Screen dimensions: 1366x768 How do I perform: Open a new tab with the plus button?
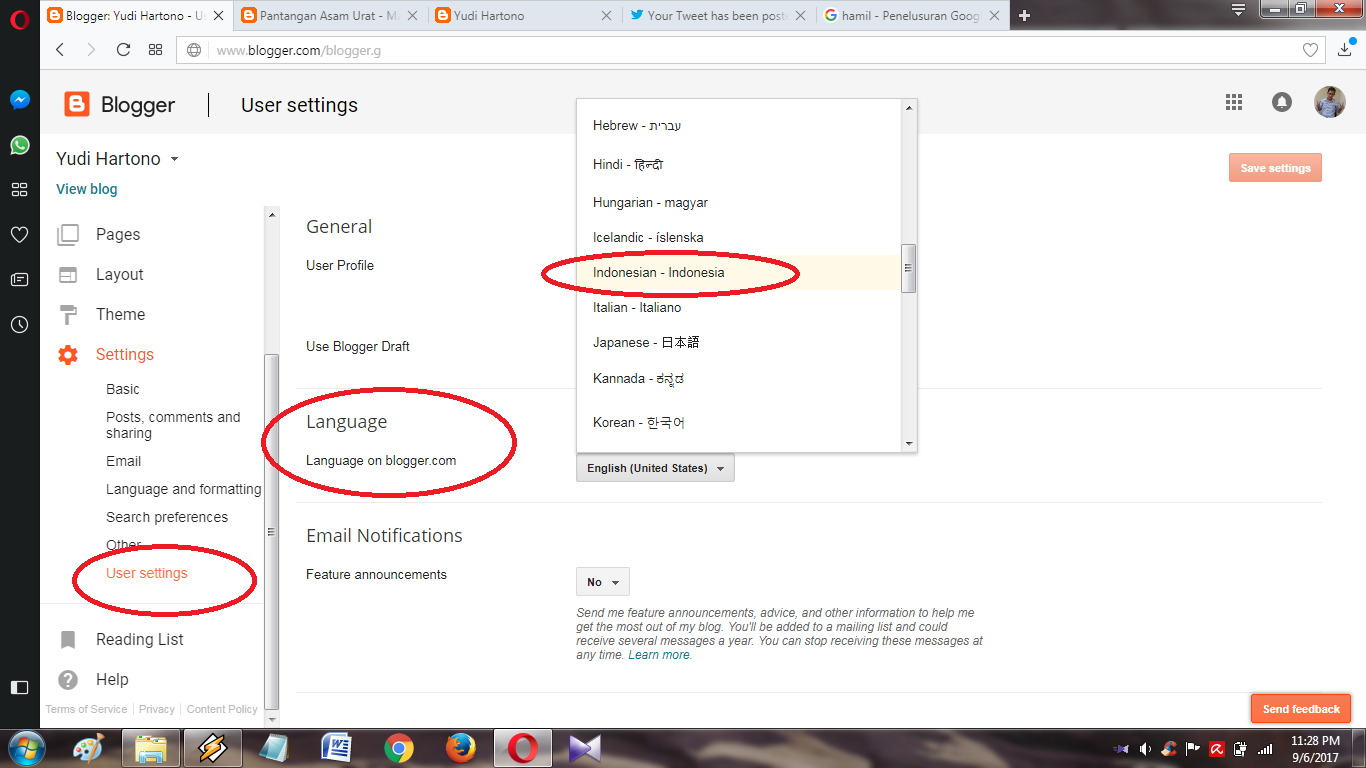pos(1024,15)
